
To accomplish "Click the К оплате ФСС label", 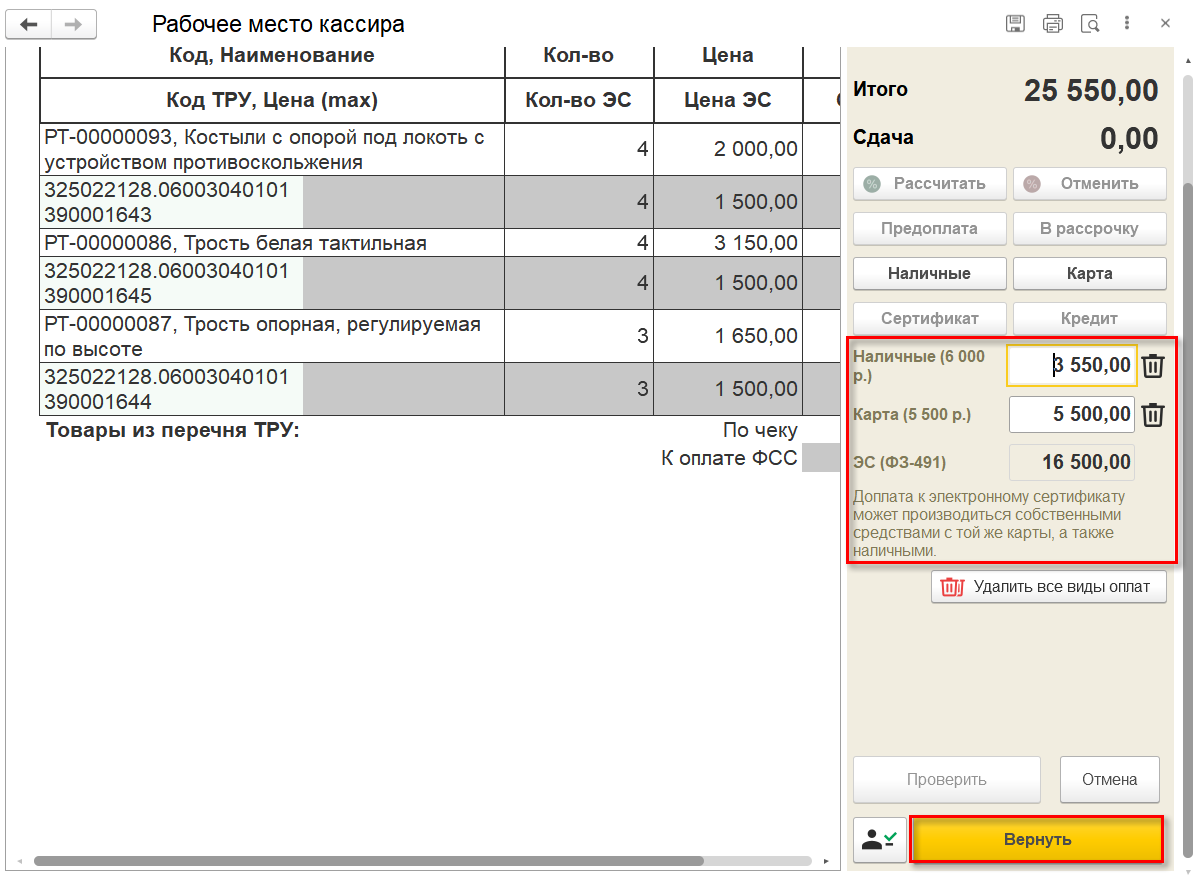I will (x=729, y=458).
